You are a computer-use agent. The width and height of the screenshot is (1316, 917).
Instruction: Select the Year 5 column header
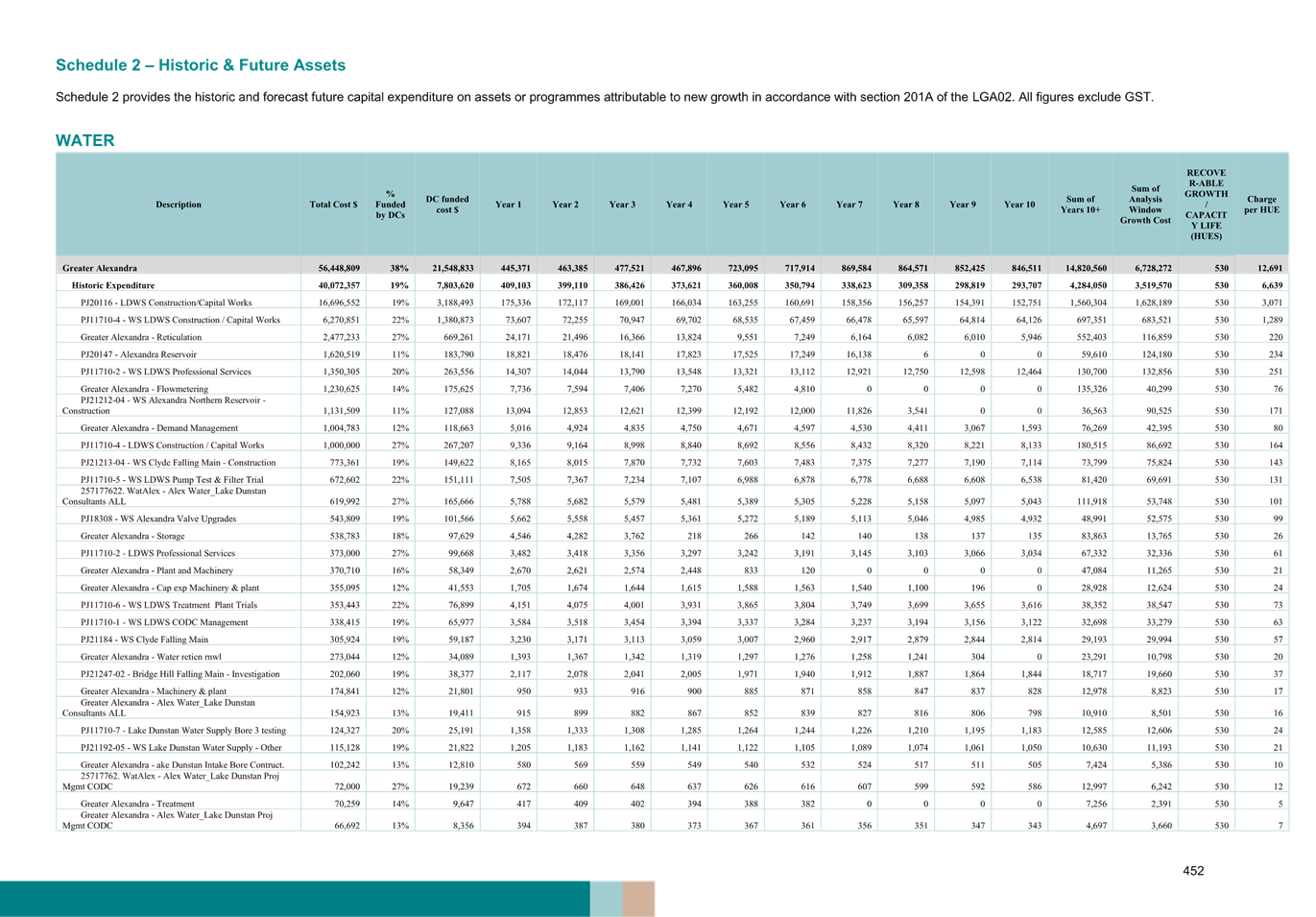(x=735, y=205)
